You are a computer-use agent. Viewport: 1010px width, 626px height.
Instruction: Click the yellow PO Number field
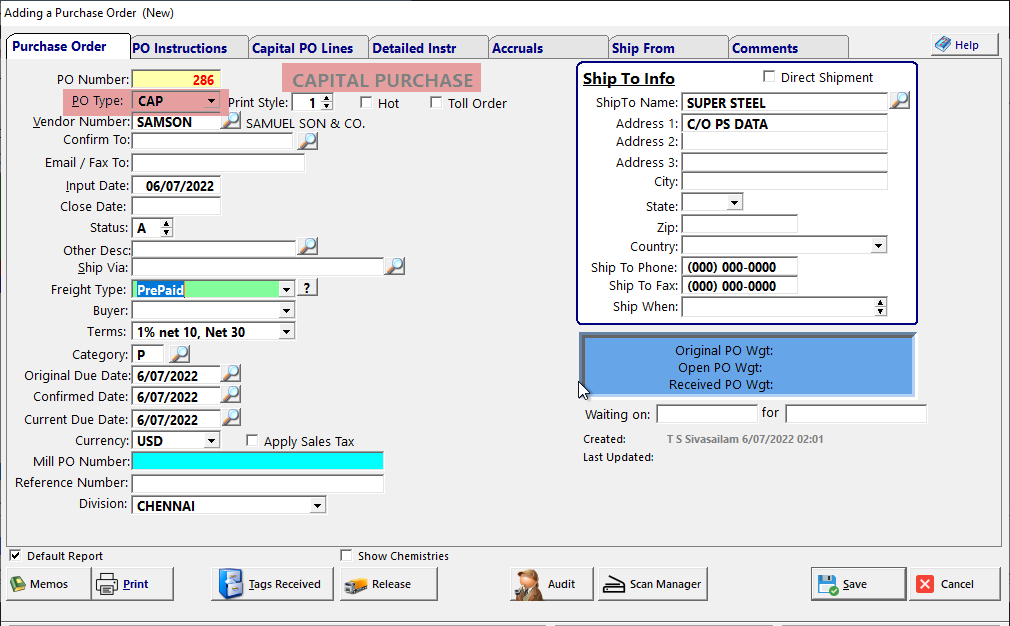tap(176, 79)
